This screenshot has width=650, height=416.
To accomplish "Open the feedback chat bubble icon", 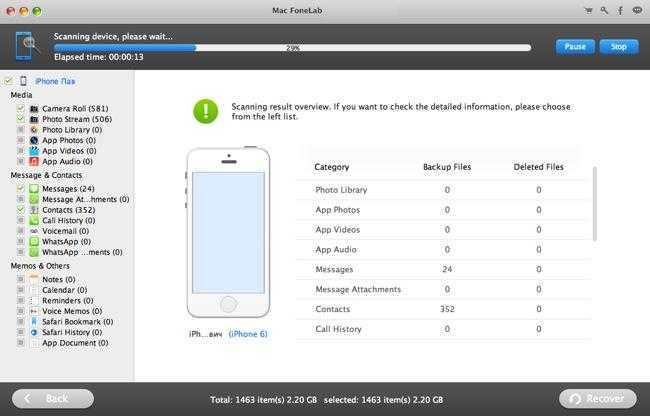I will pyautogui.click(x=637, y=11).
